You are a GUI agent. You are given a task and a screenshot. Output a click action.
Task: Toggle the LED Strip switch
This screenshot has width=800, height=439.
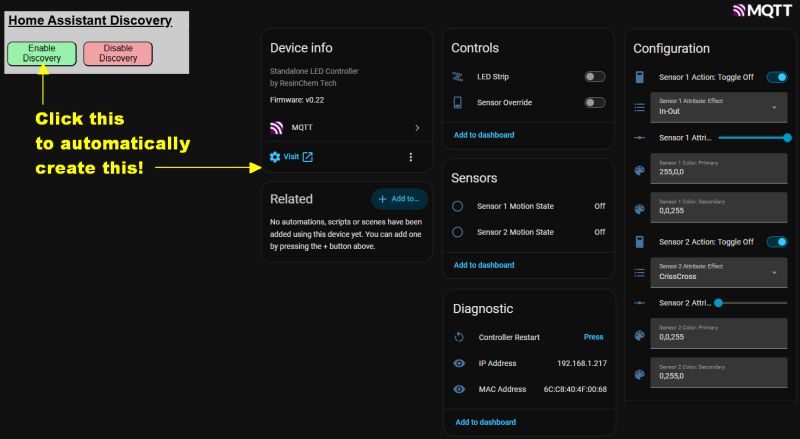595,77
